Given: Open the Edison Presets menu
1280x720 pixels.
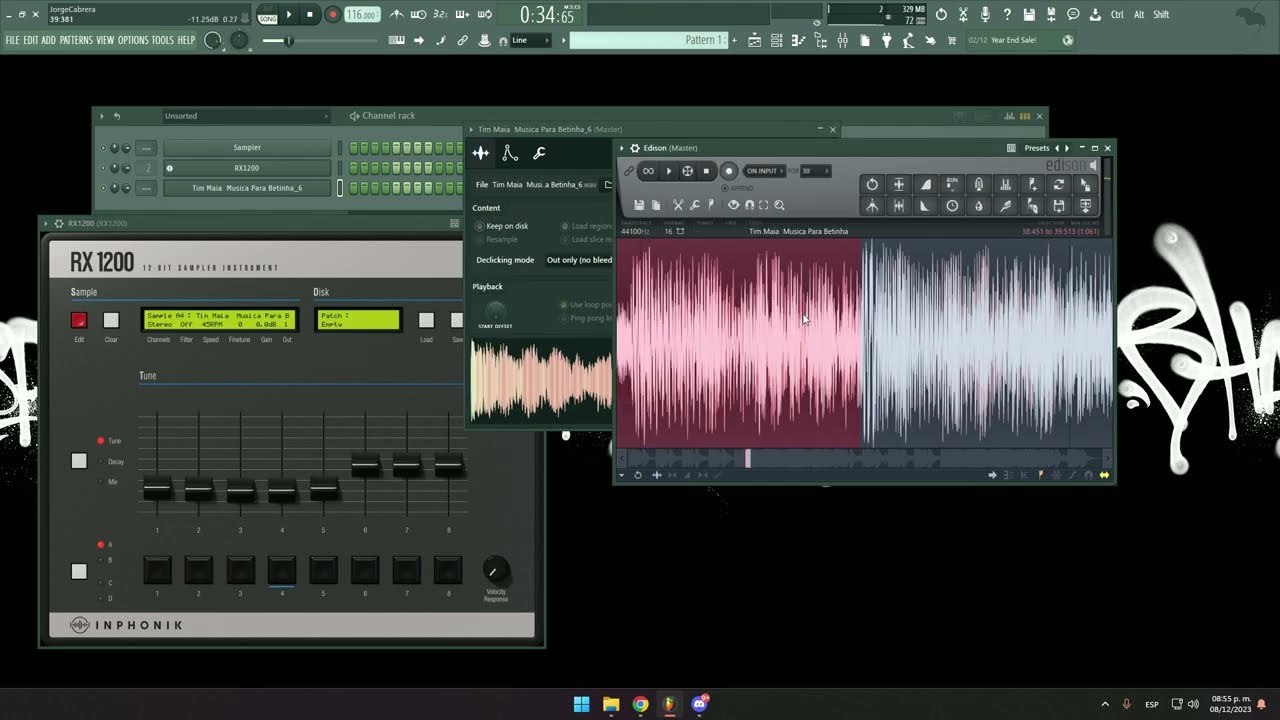Looking at the screenshot, I should click(1037, 148).
